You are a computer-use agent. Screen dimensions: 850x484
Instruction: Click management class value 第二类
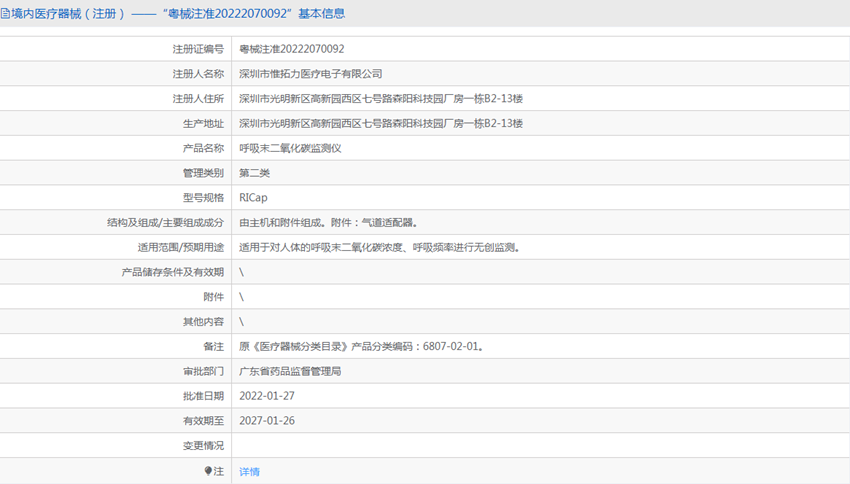pyautogui.click(x=254, y=173)
